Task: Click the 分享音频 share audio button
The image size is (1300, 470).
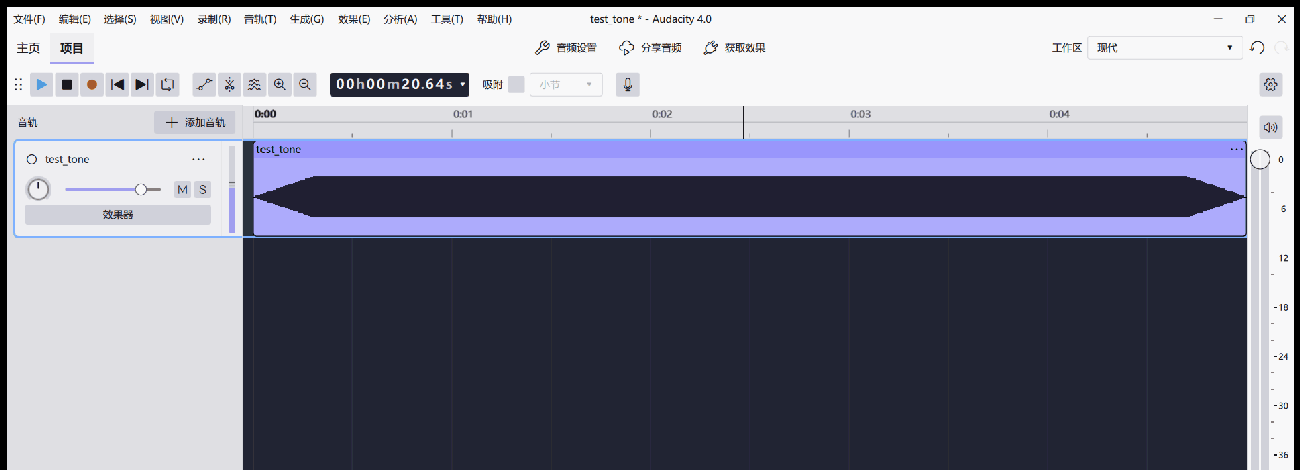Action: pos(650,48)
